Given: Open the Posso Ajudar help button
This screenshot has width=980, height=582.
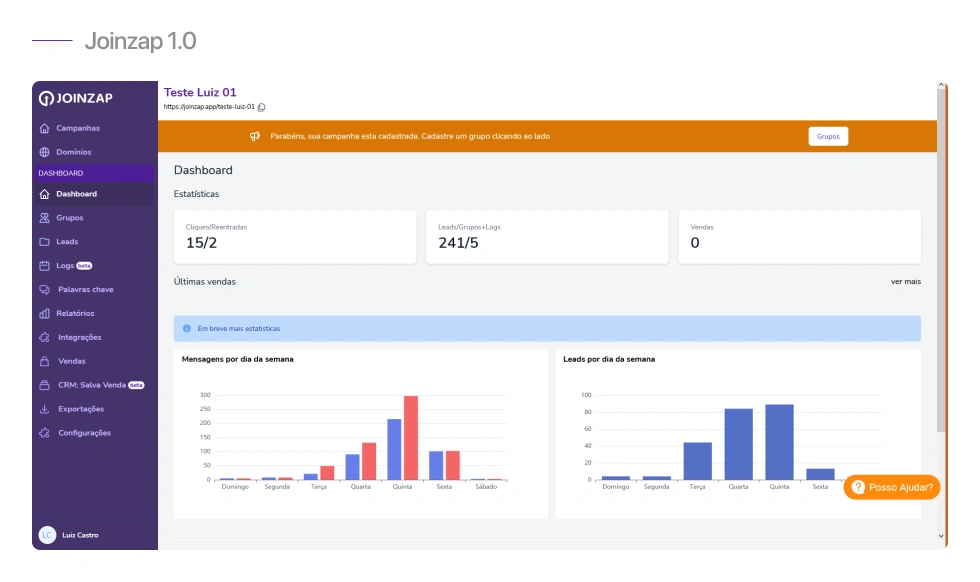Looking at the screenshot, I should [892, 488].
